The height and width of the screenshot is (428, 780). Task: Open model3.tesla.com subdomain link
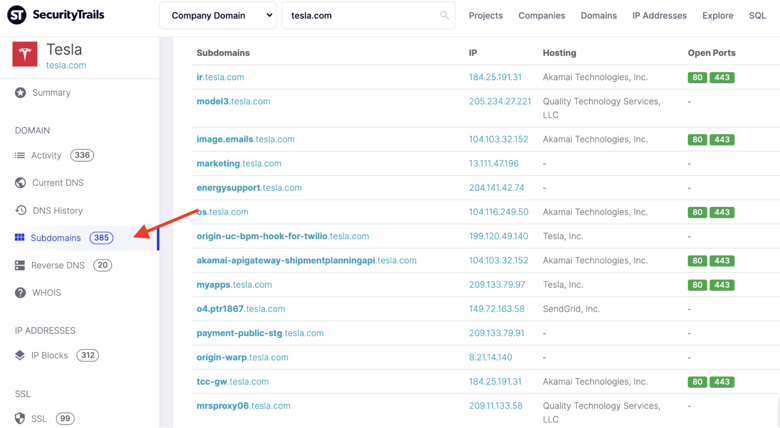(233, 102)
